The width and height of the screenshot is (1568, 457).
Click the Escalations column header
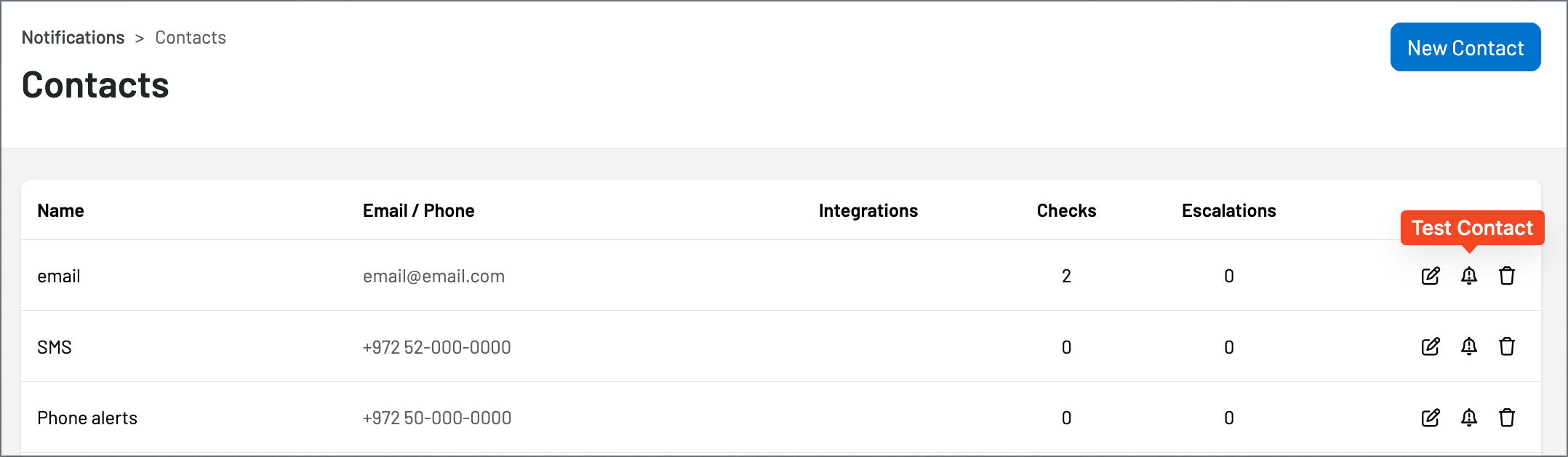[1229, 211]
